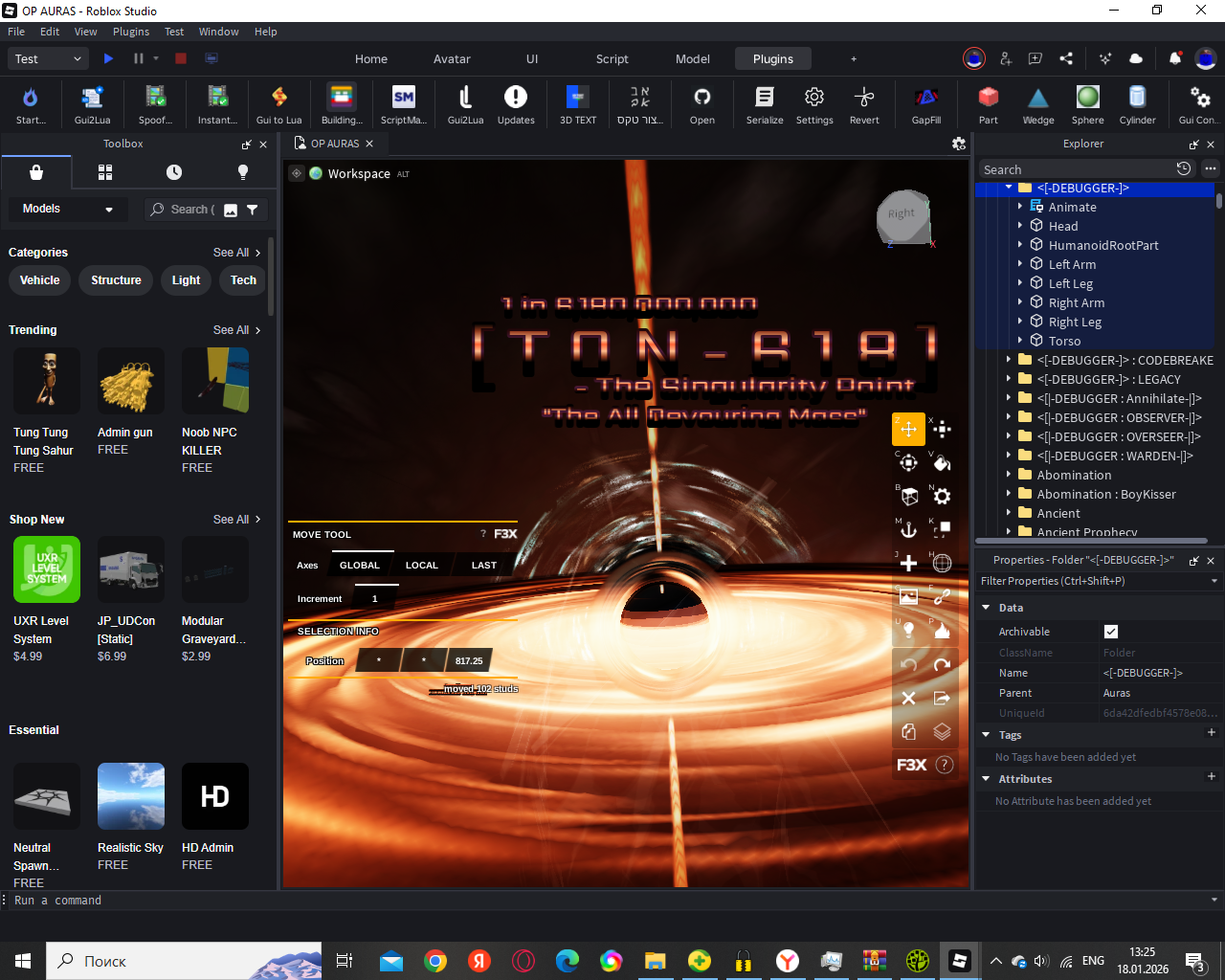Select the F3X Mesh globe tool

coord(943,563)
